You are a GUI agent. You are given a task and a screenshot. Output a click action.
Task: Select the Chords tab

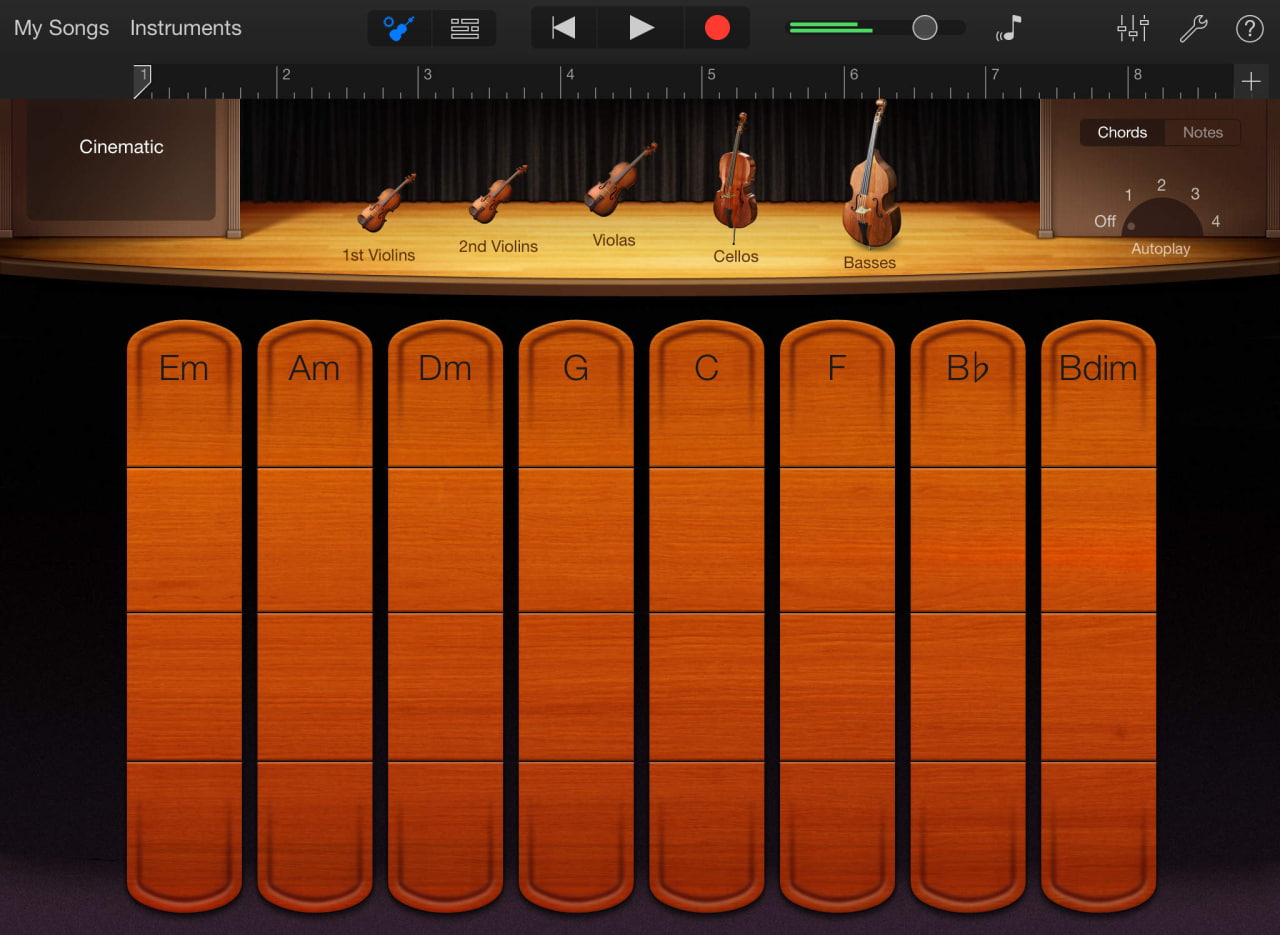[1122, 132]
